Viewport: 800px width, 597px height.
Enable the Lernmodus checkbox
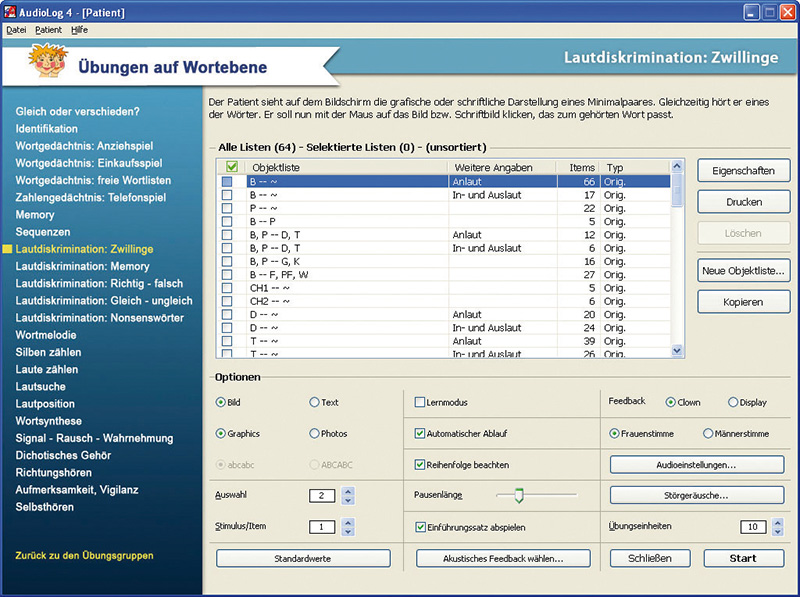[420, 403]
